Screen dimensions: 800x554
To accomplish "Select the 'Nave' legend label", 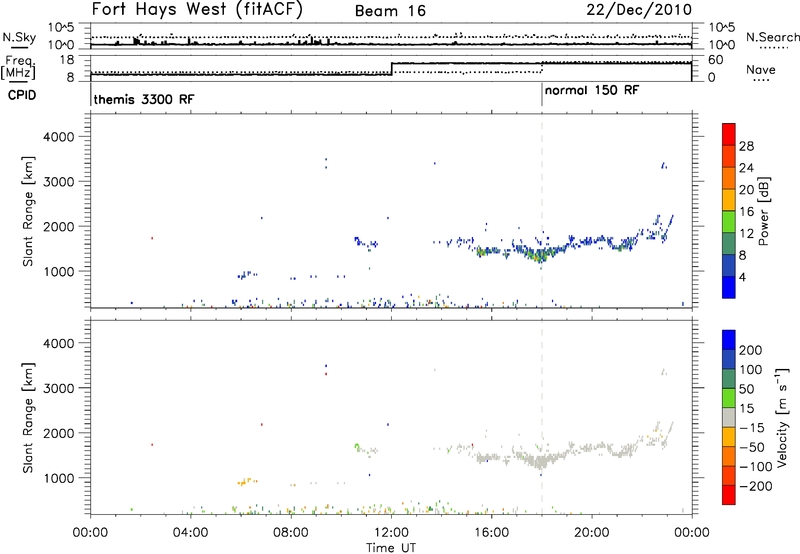I will pyautogui.click(x=761, y=69).
